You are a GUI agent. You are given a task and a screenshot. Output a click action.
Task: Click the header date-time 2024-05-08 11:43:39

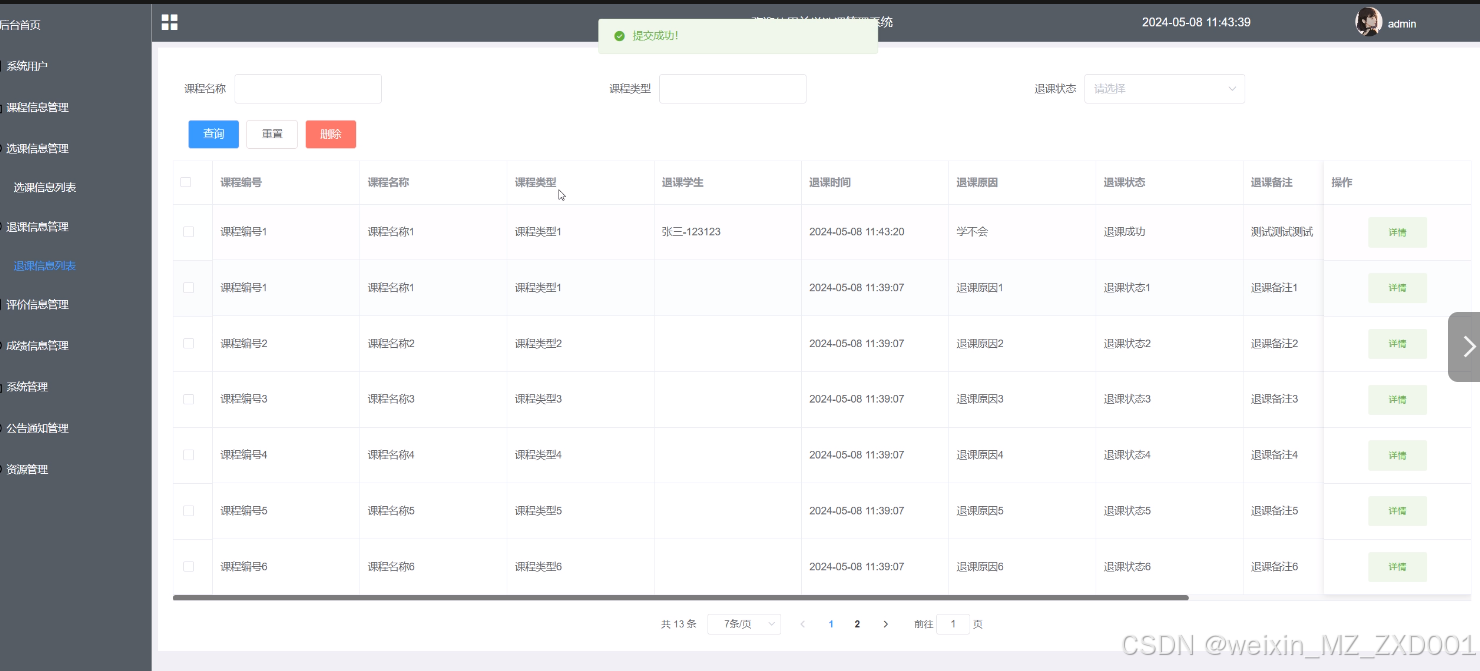click(x=1196, y=22)
